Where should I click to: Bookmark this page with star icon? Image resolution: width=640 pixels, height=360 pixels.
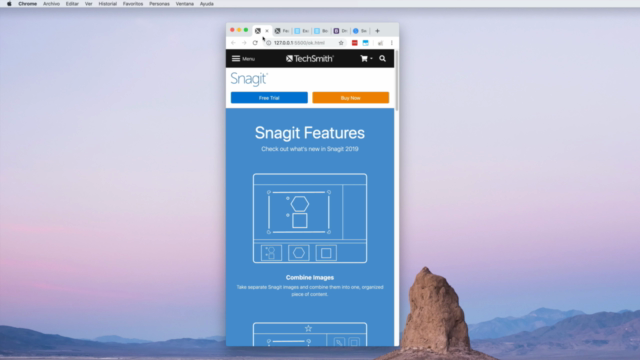tap(341, 43)
